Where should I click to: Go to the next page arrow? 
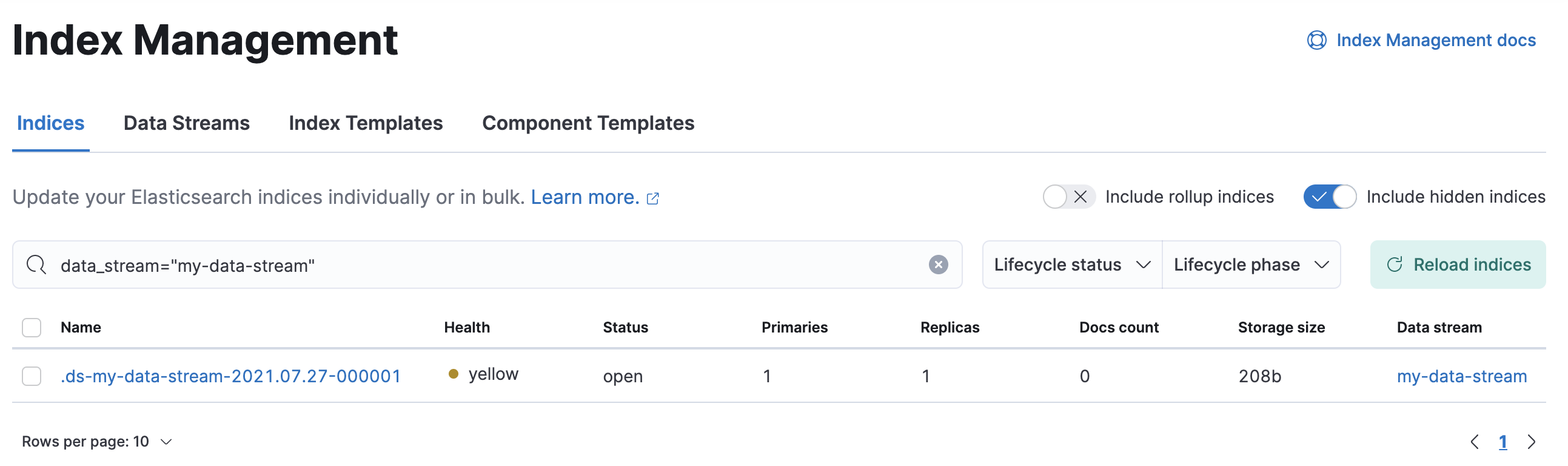1532,442
